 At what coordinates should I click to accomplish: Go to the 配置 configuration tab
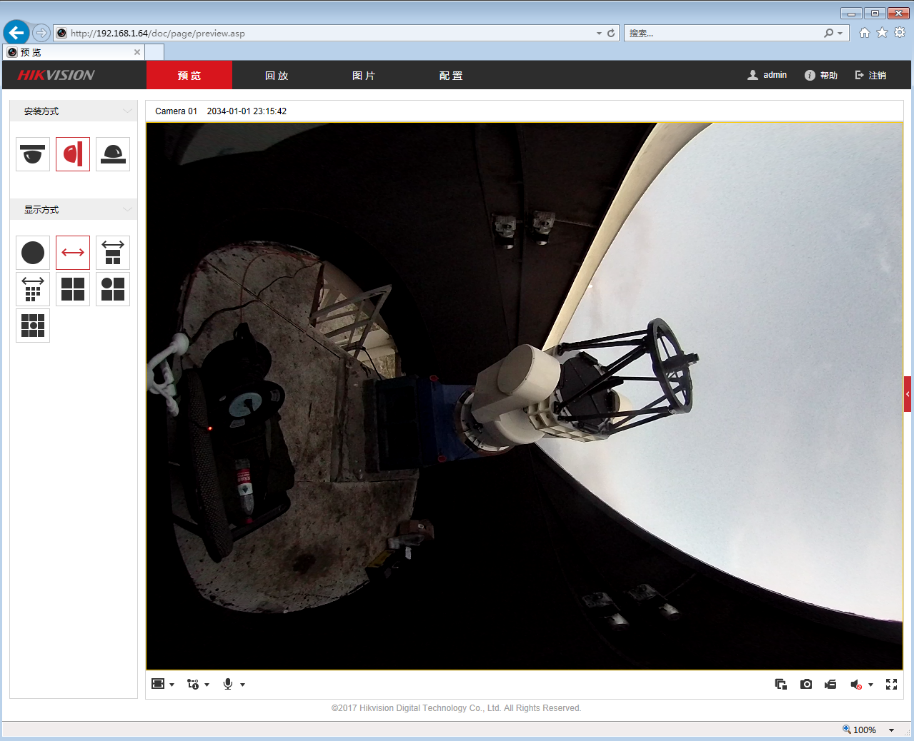450,75
